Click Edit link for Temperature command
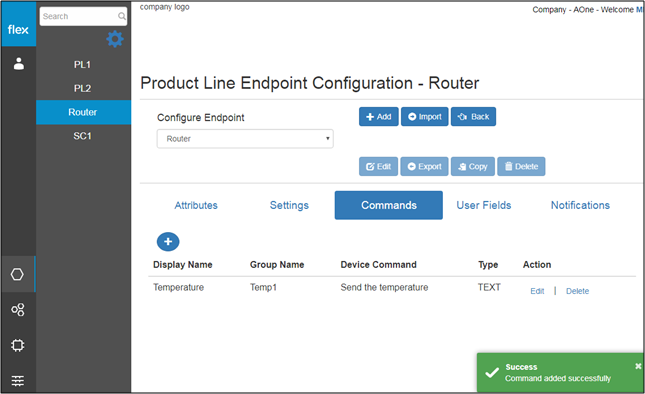Screen dimensions: 645x394 [x=537, y=291]
